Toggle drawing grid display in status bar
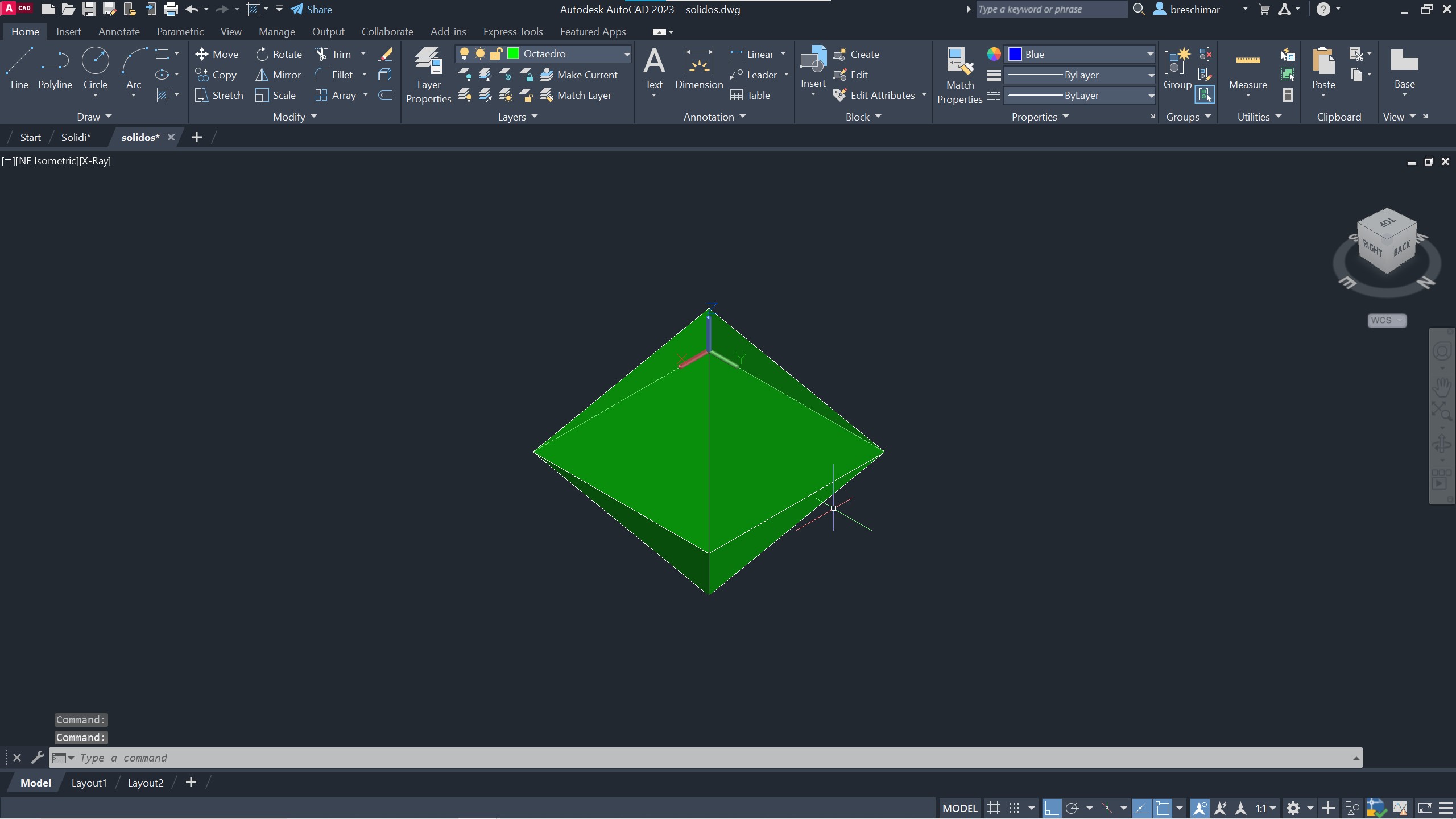This screenshot has width=1456, height=819. [994, 808]
